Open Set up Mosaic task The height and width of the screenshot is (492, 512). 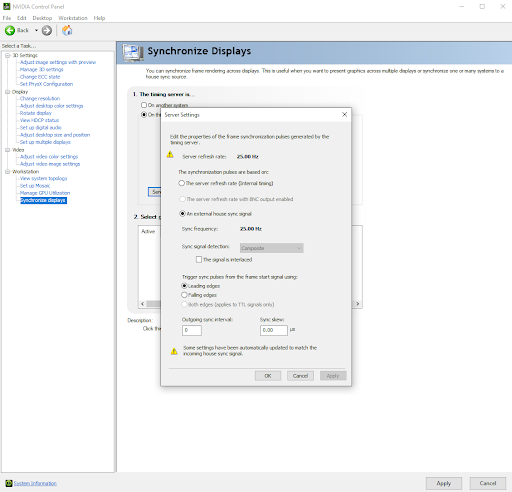pyautogui.click(x=35, y=186)
